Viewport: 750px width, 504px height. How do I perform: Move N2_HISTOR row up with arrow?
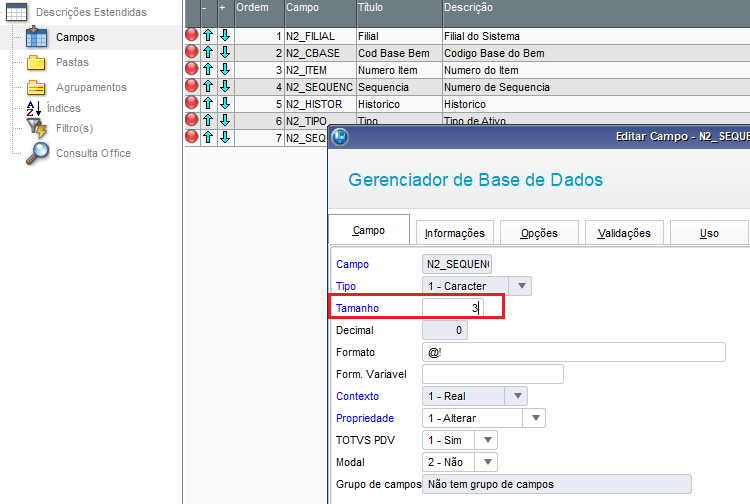(208, 103)
